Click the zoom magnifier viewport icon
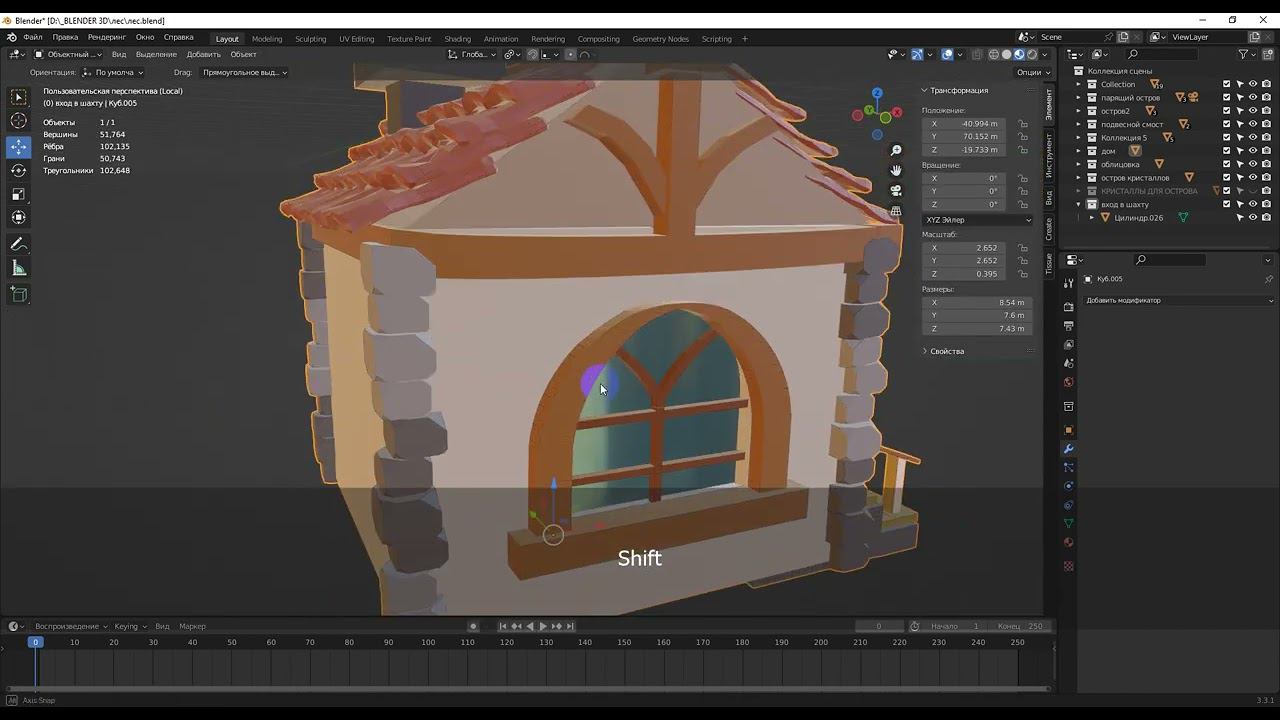 point(896,150)
